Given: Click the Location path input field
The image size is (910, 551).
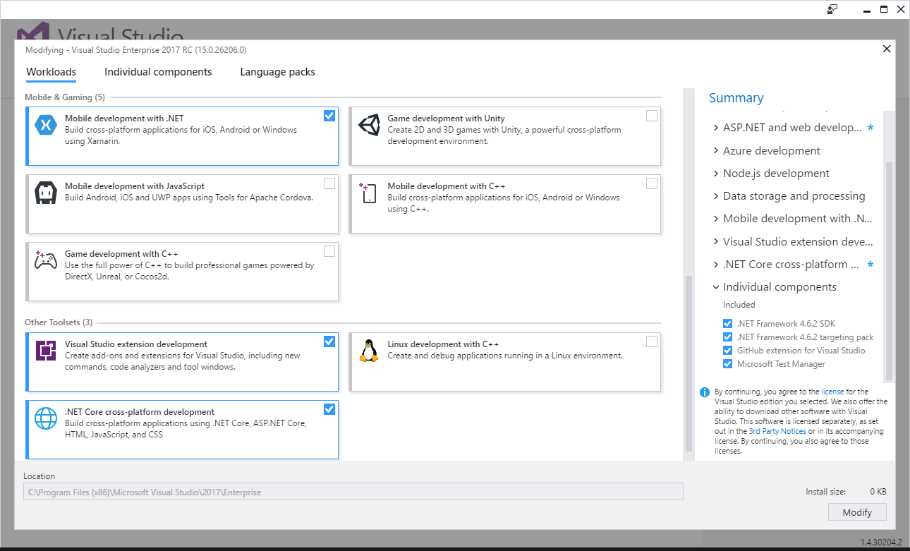Looking at the screenshot, I should (353, 492).
